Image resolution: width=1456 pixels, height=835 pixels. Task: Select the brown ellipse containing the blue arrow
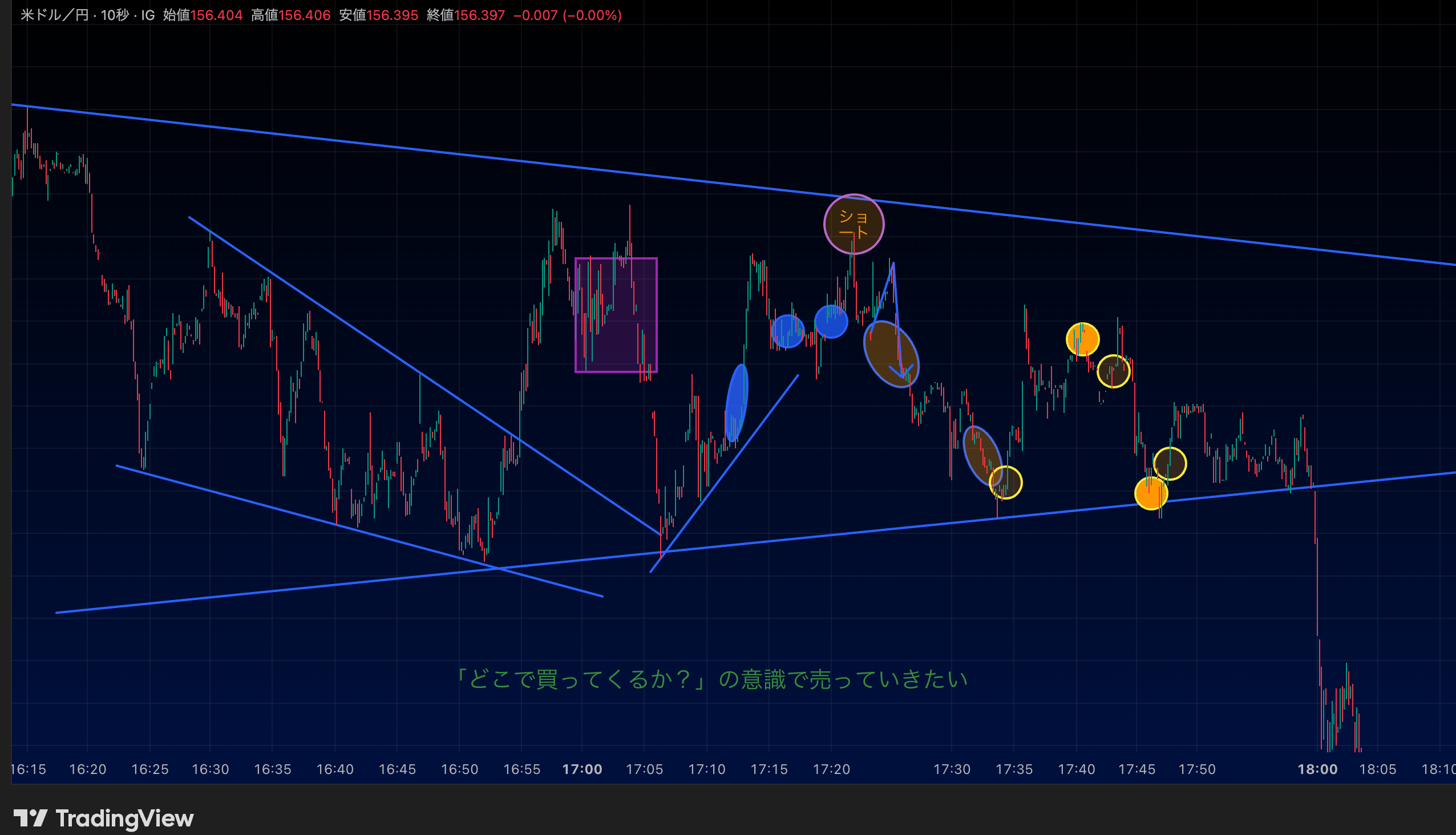tap(891, 353)
